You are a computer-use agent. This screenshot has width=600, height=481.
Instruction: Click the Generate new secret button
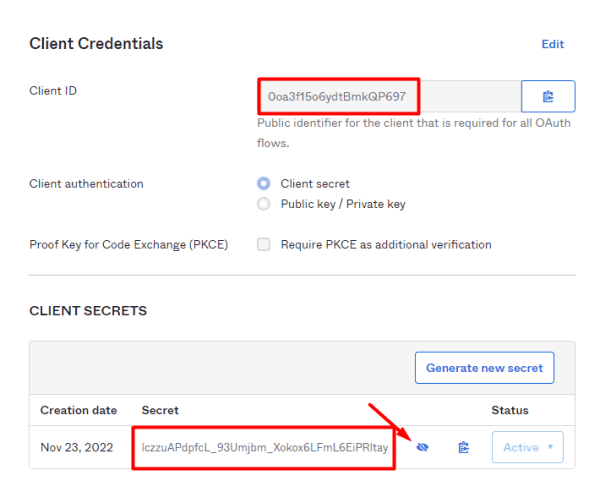[x=484, y=368]
